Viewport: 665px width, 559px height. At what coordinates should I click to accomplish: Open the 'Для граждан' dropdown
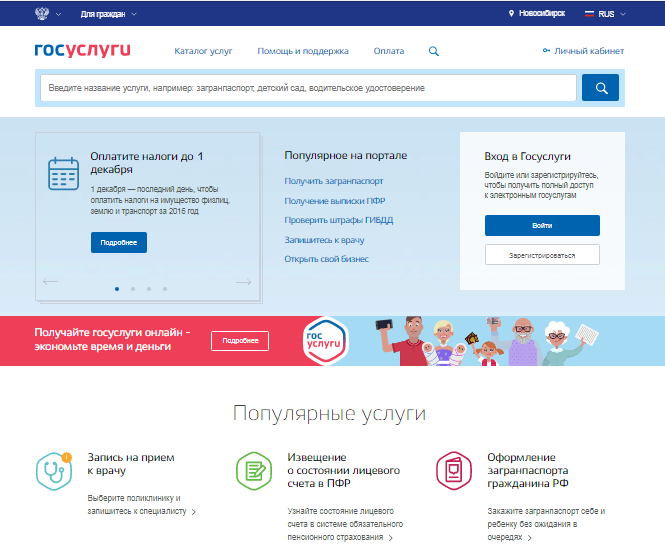(109, 14)
